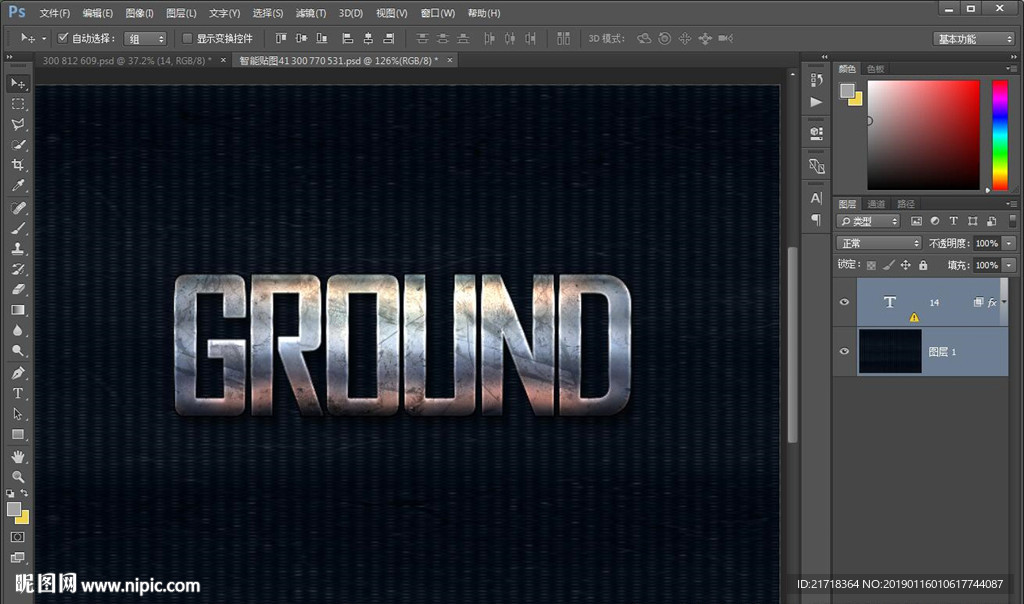Screen dimensions: 1024x604
Task: Select the Horizontal Type tool
Action: pos(18,393)
